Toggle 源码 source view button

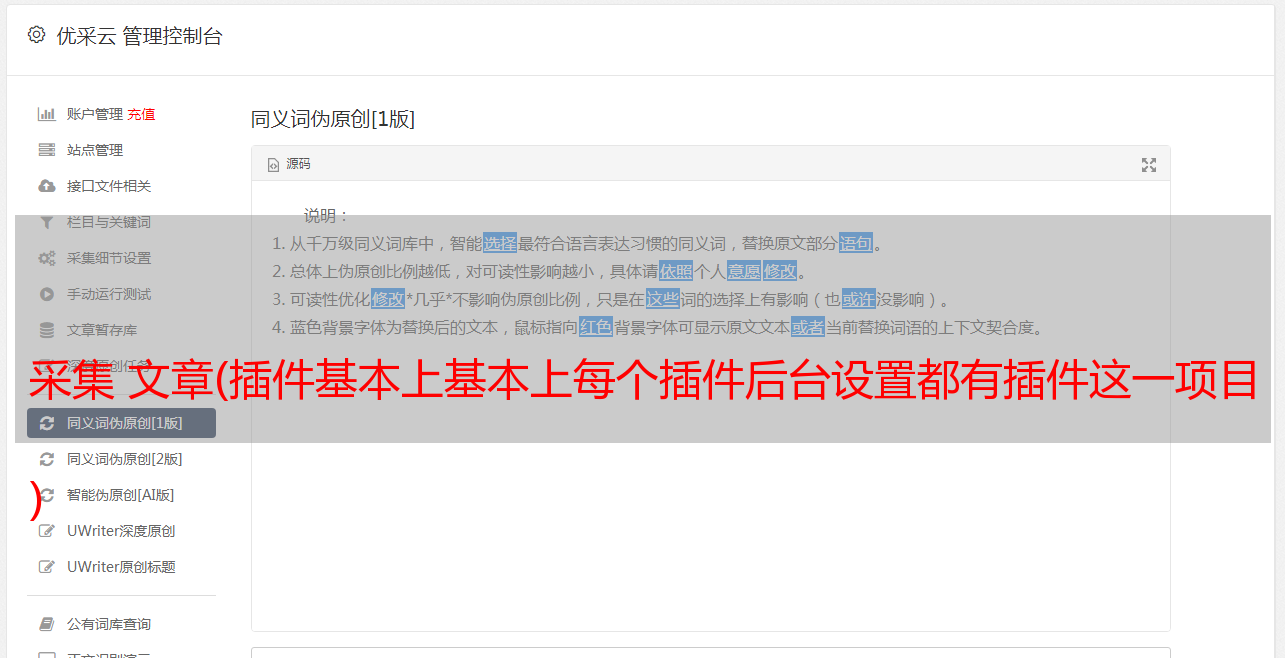click(x=289, y=164)
